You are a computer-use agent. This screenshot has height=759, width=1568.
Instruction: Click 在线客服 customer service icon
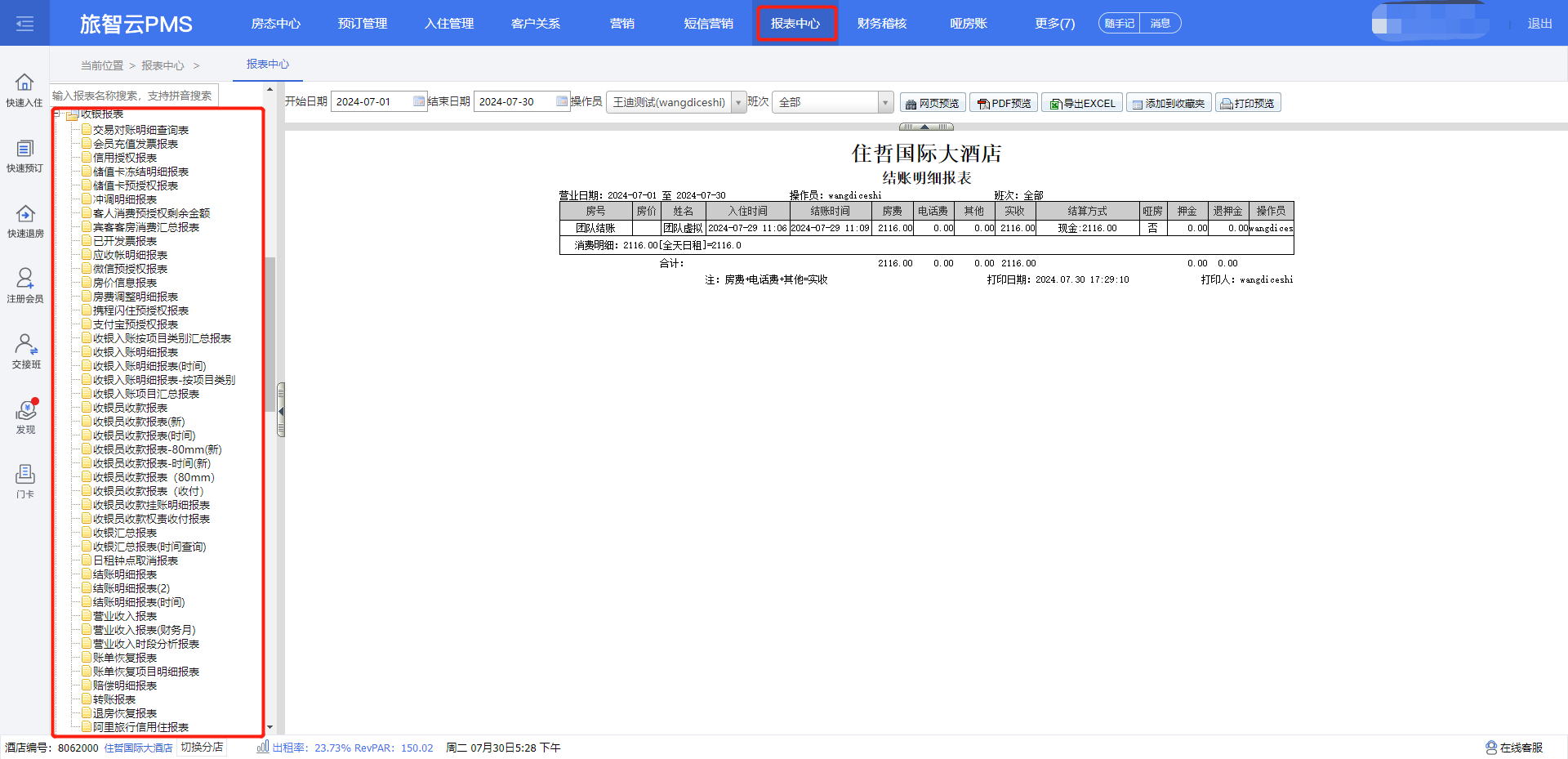point(1491,748)
